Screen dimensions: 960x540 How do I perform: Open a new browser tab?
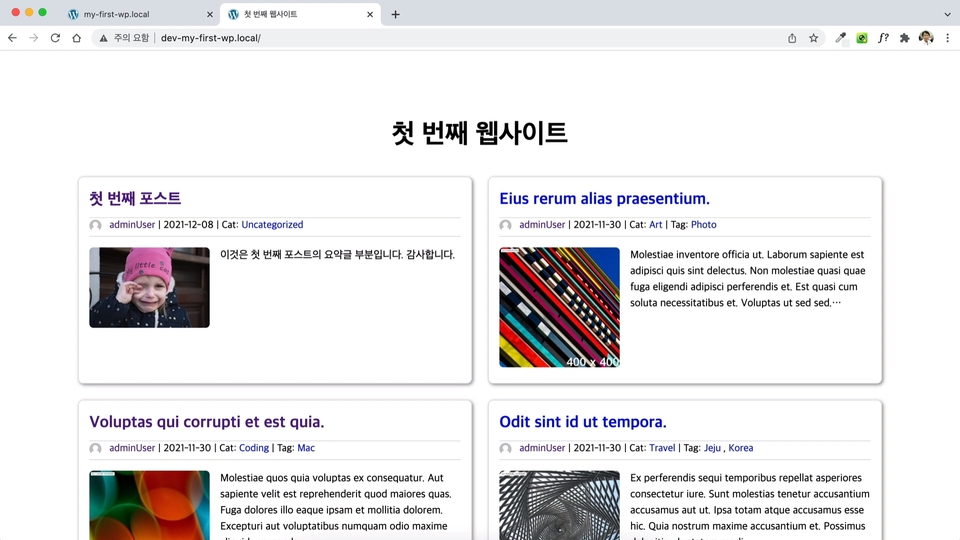pyautogui.click(x=396, y=14)
